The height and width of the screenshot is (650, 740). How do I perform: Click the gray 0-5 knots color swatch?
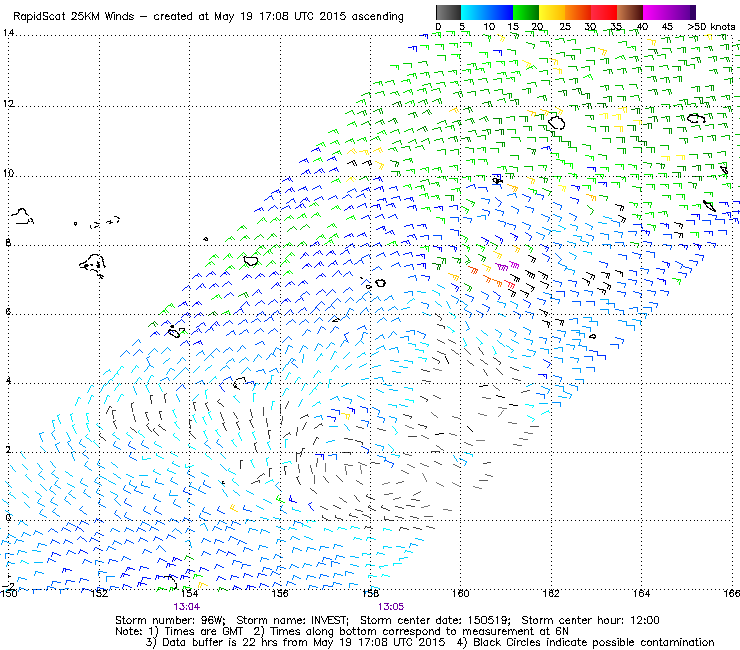[x=448, y=12]
